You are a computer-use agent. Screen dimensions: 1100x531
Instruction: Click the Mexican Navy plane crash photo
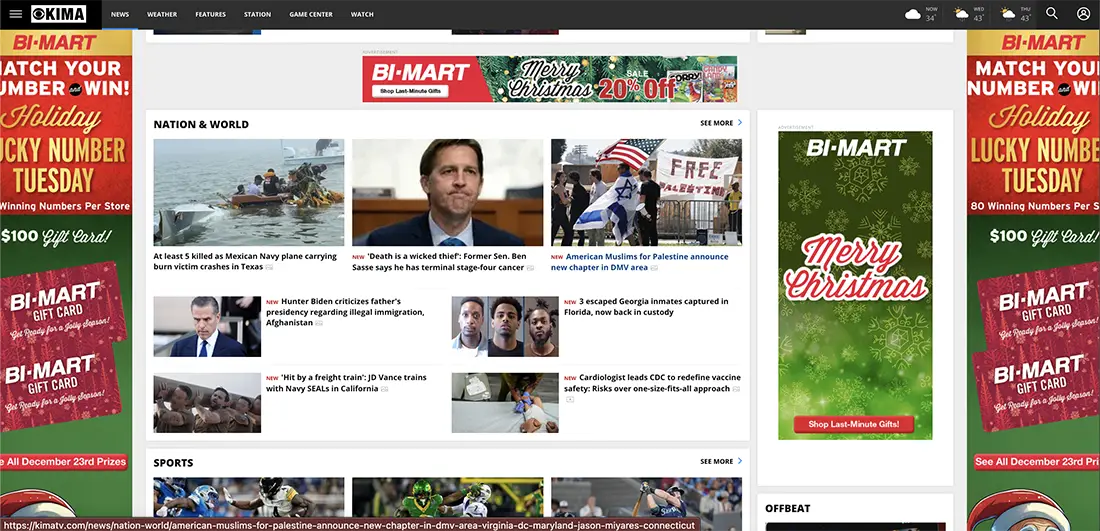click(x=249, y=192)
